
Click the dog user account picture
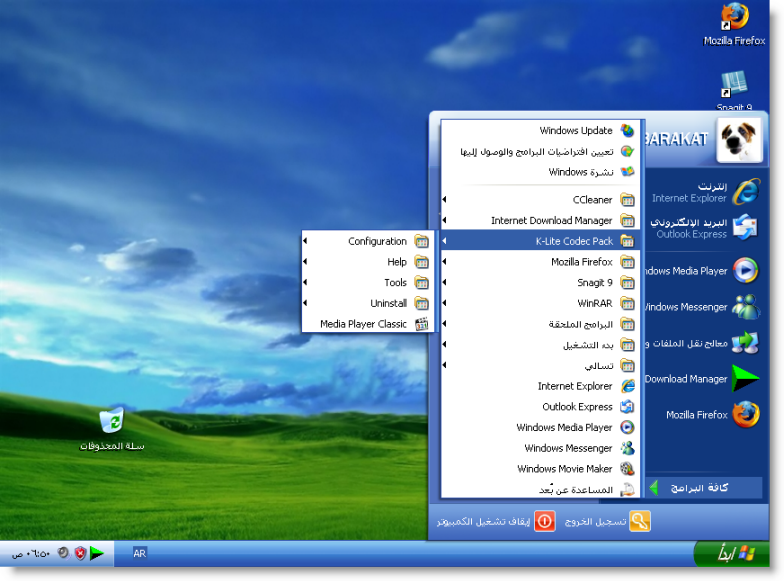click(x=739, y=140)
